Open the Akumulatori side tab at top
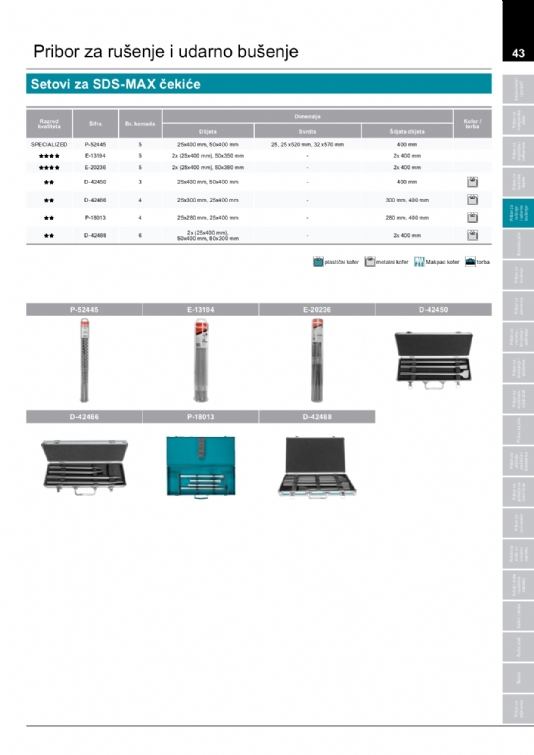 pos(518,89)
